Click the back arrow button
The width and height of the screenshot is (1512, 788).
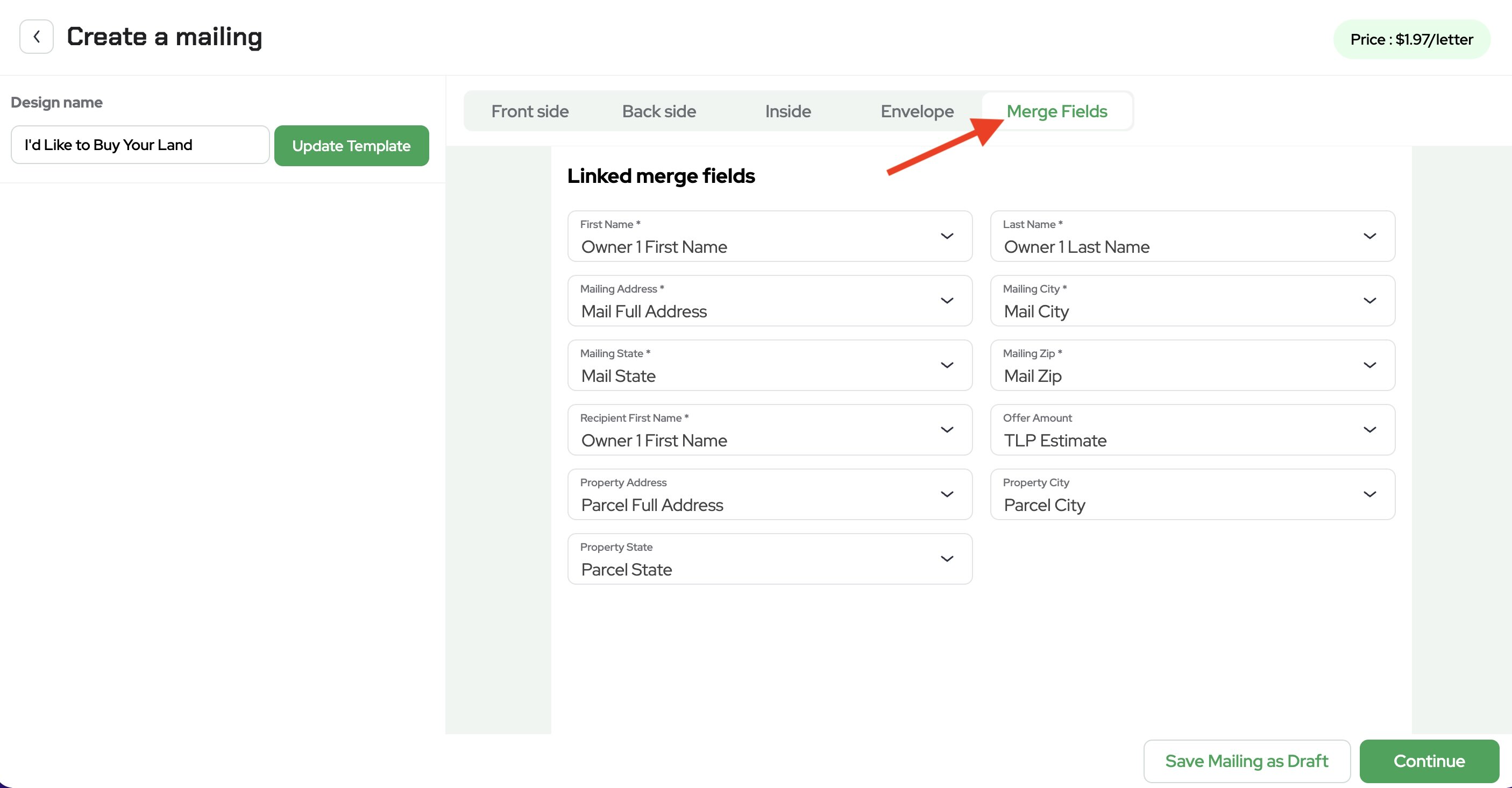[x=37, y=37]
